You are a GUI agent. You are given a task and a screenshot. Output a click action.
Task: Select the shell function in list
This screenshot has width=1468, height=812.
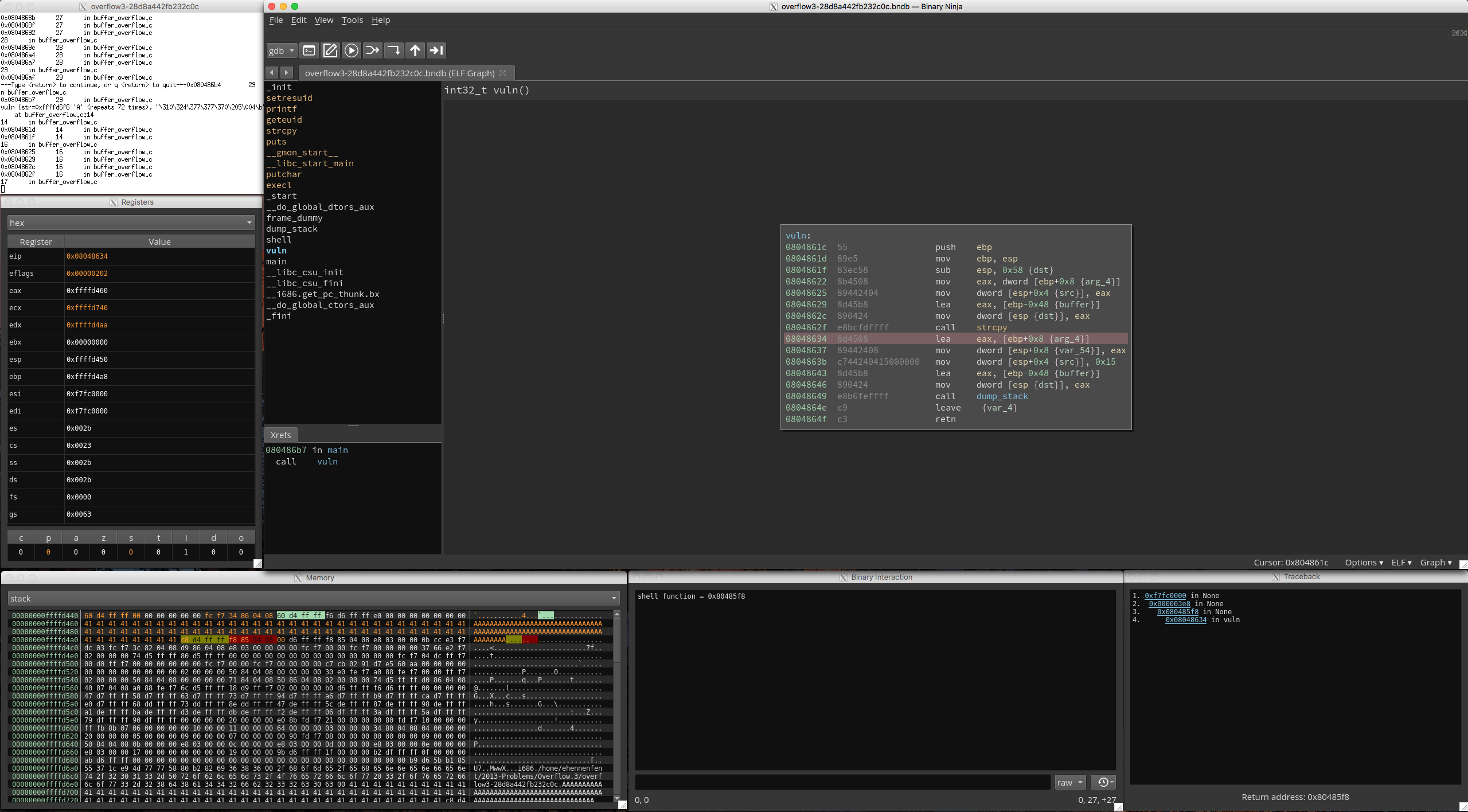pos(279,240)
